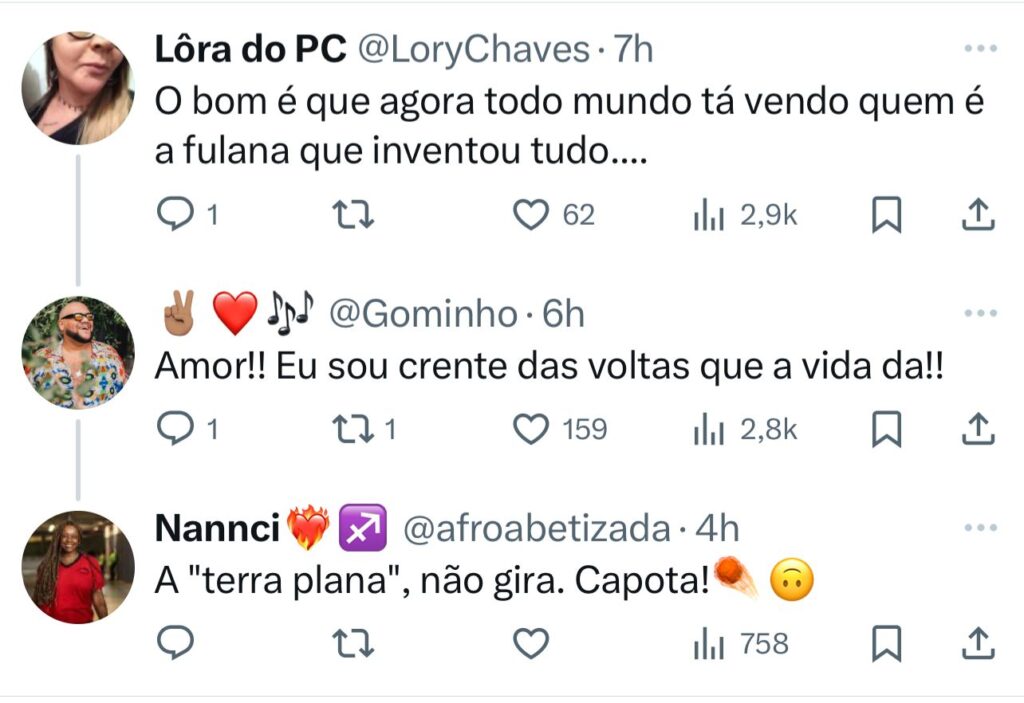Retweet Nannci's terra plana tweet
Viewport: 1024px width, 703px height.
coord(350,645)
